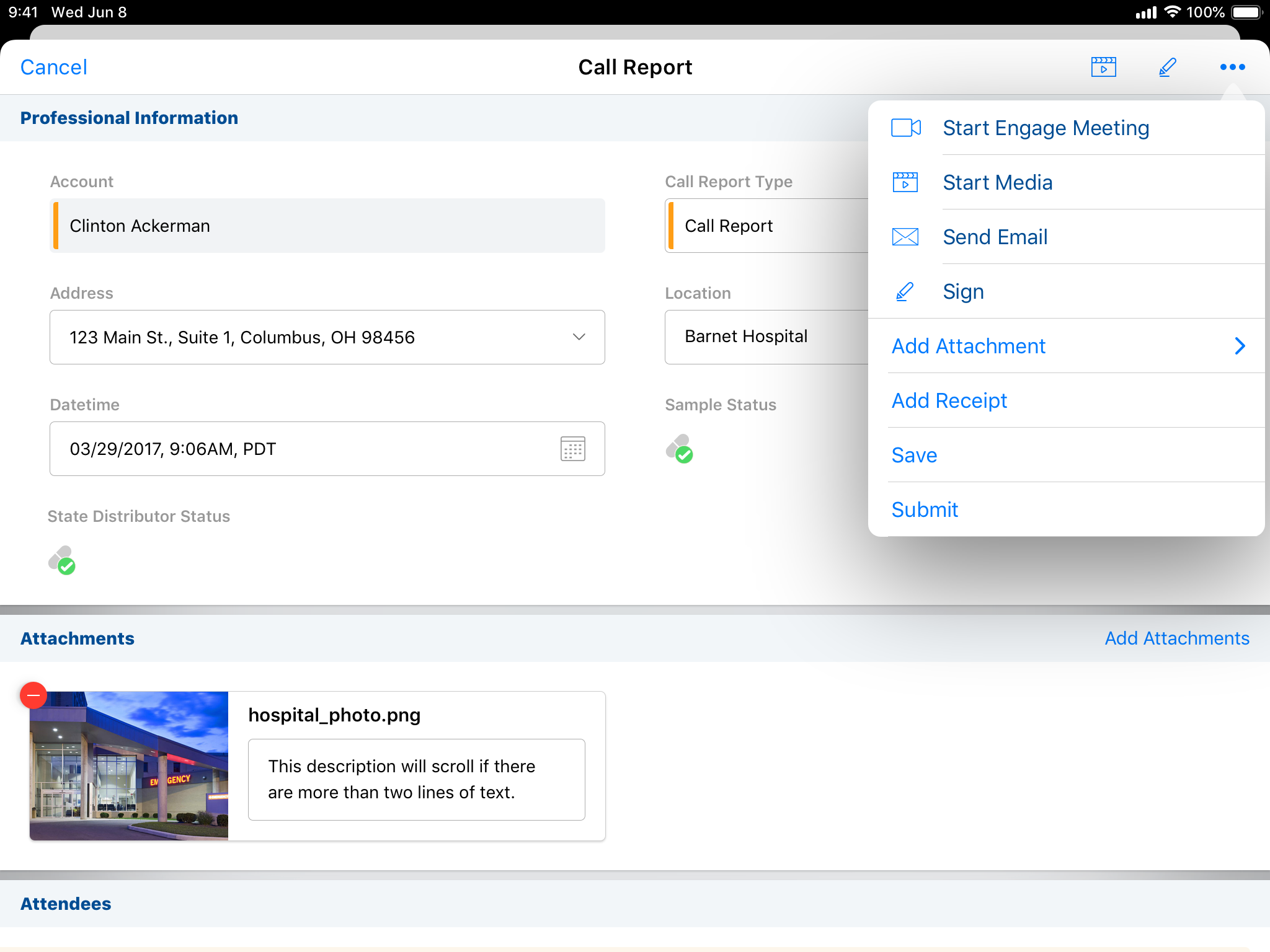The height and width of the screenshot is (952, 1270).
Task: Open the calendar icon in Datetime field
Action: pos(572,449)
